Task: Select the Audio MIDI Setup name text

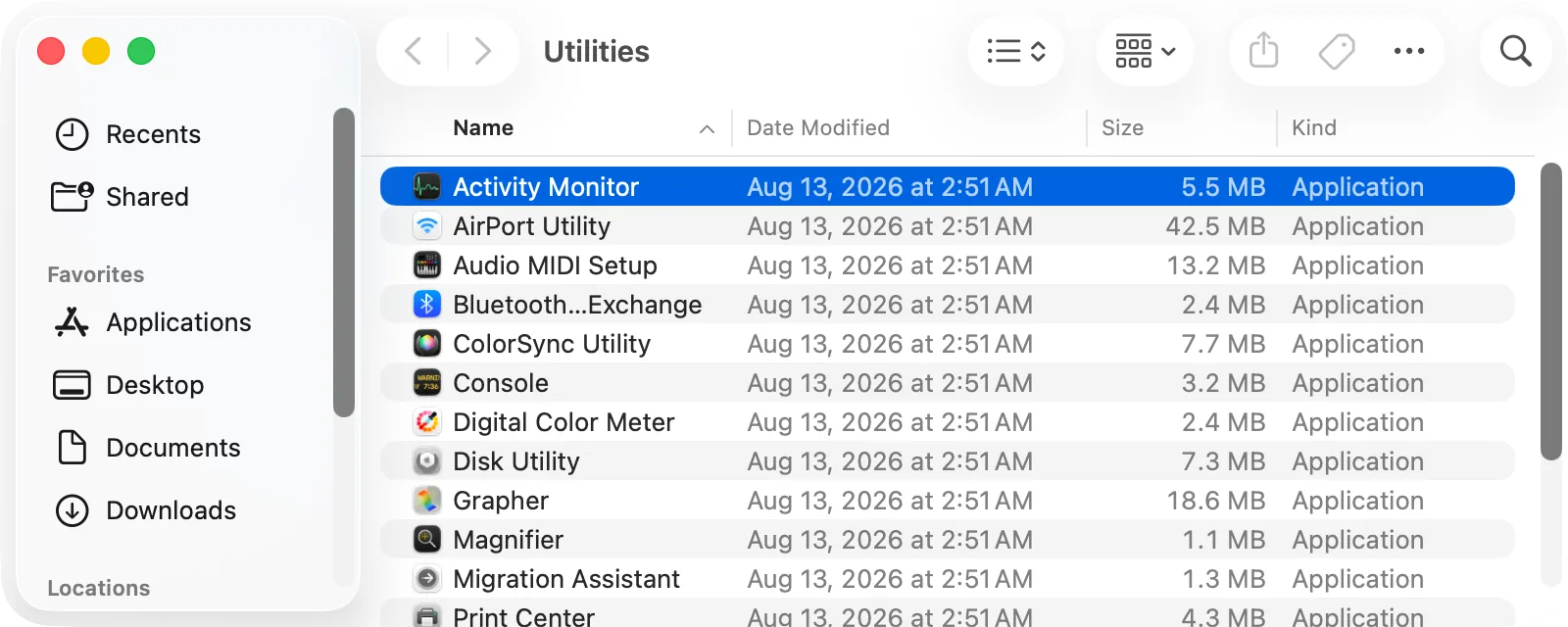Action: (555, 265)
